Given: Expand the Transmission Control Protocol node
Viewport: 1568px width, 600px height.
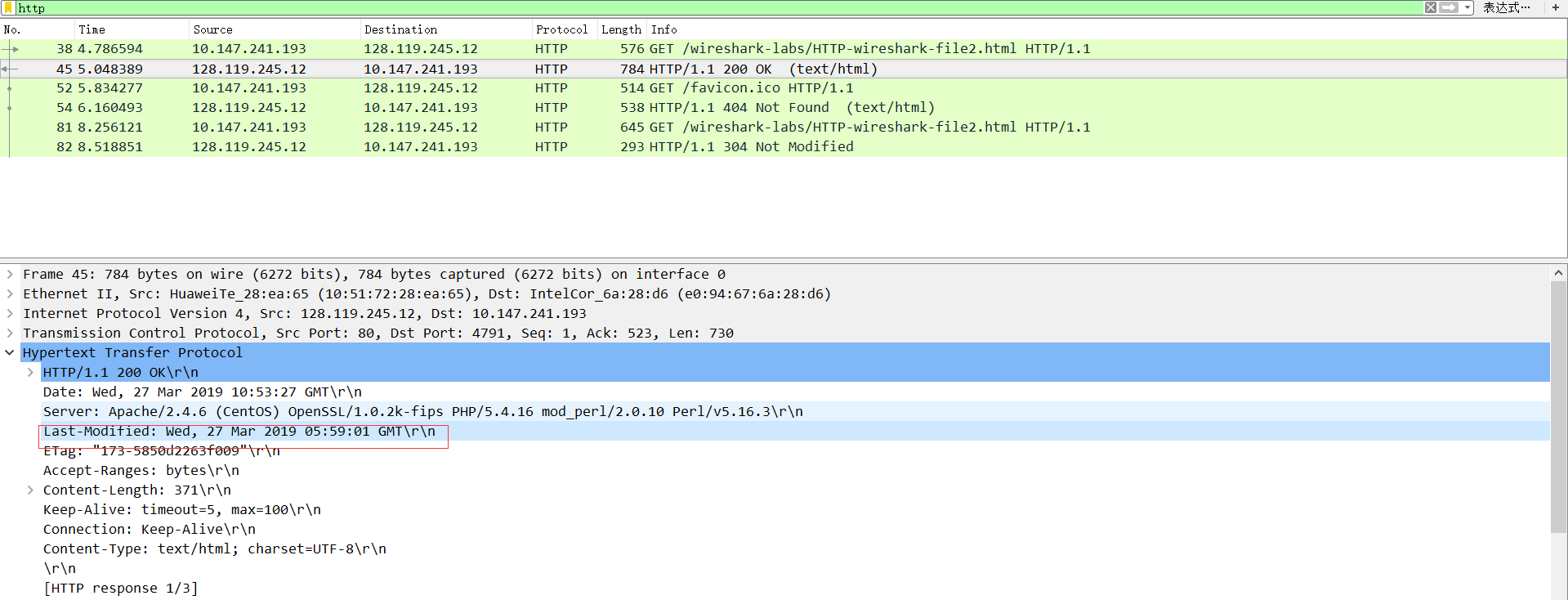Looking at the screenshot, I should pyautogui.click(x=10, y=333).
